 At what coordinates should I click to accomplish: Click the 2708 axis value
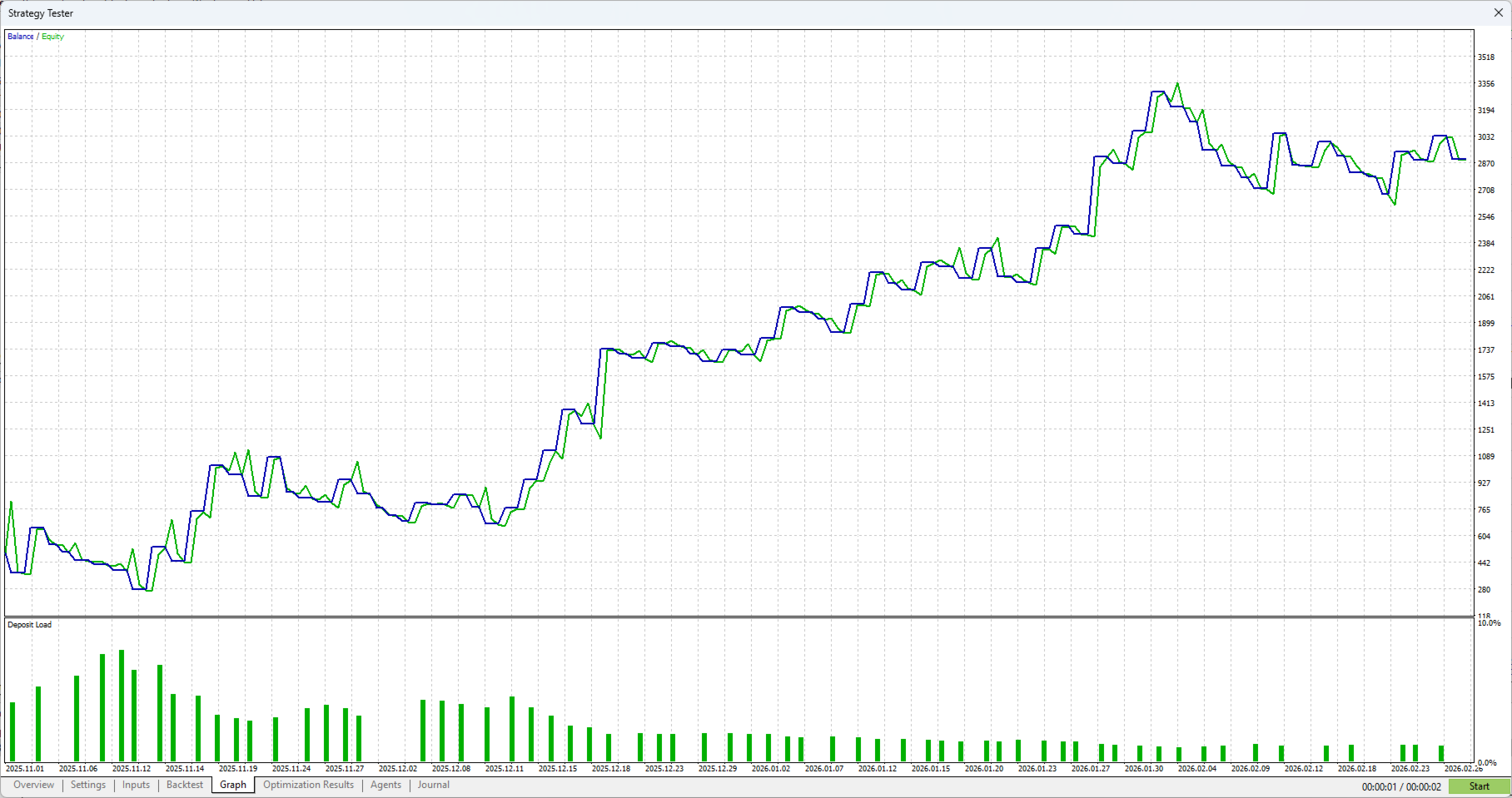coord(1486,191)
